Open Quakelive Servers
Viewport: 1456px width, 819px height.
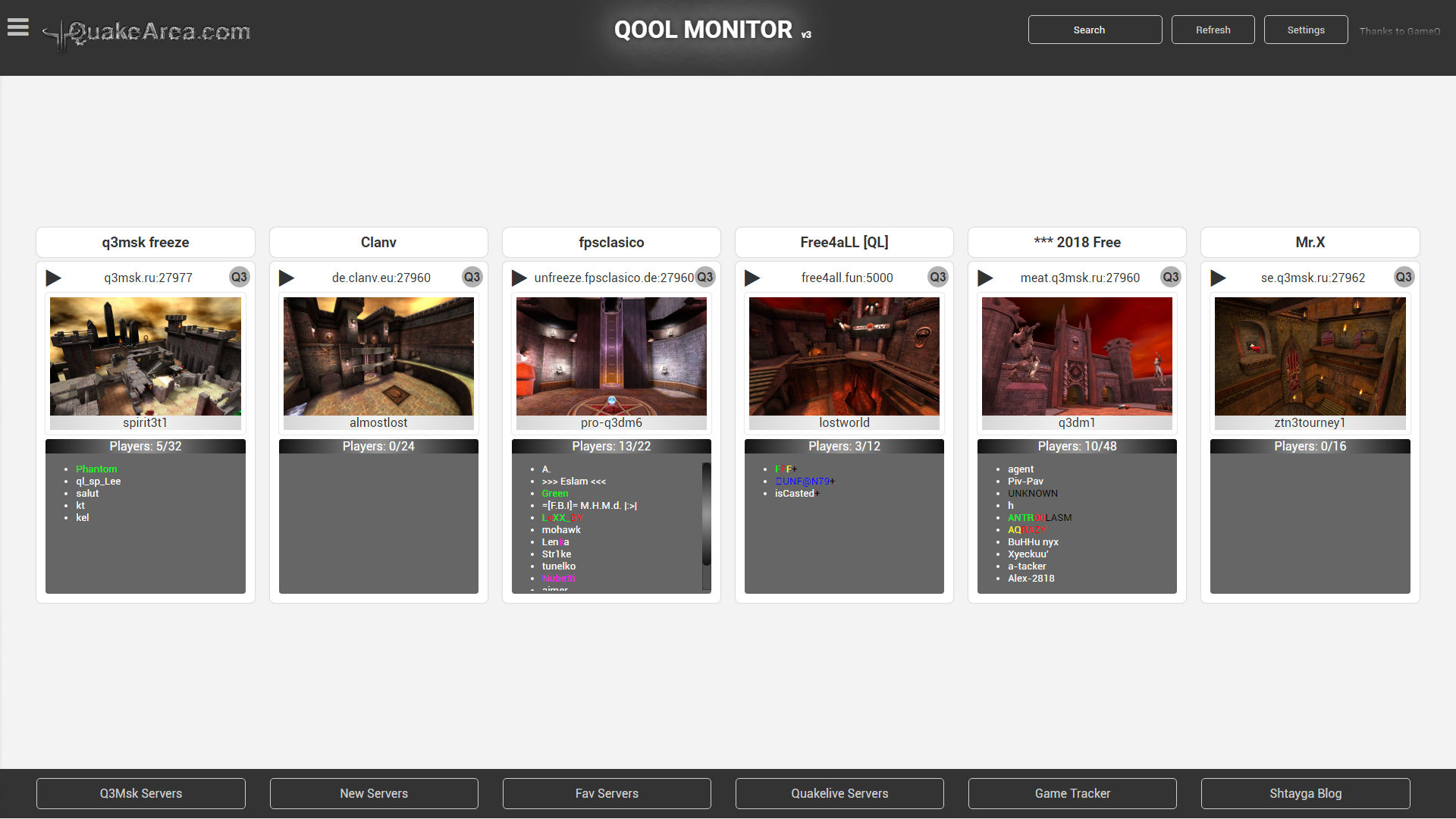(x=839, y=793)
